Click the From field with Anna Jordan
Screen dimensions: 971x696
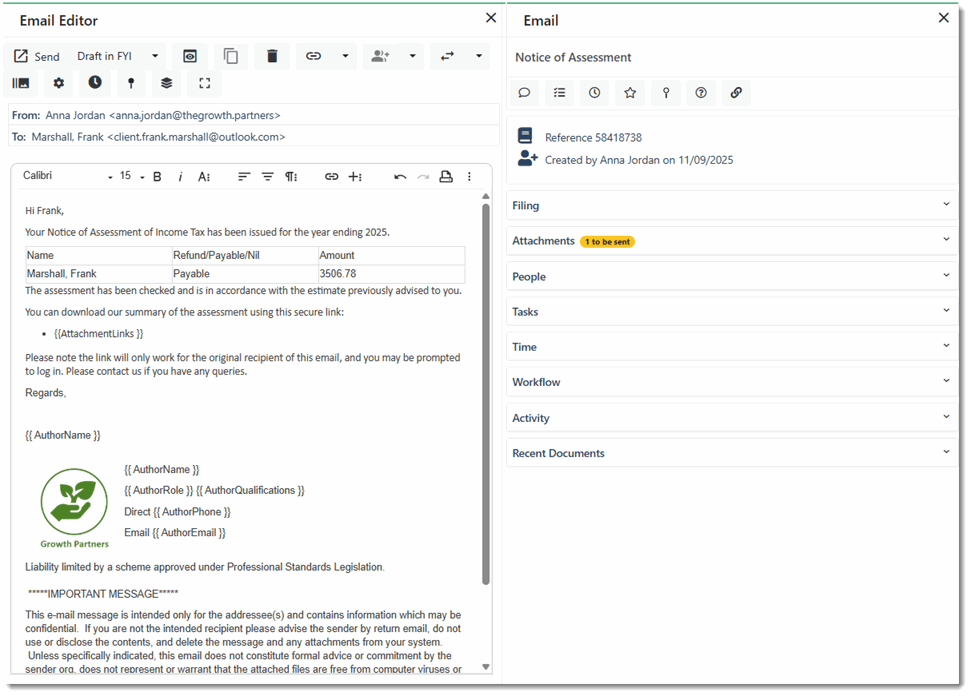[254, 115]
